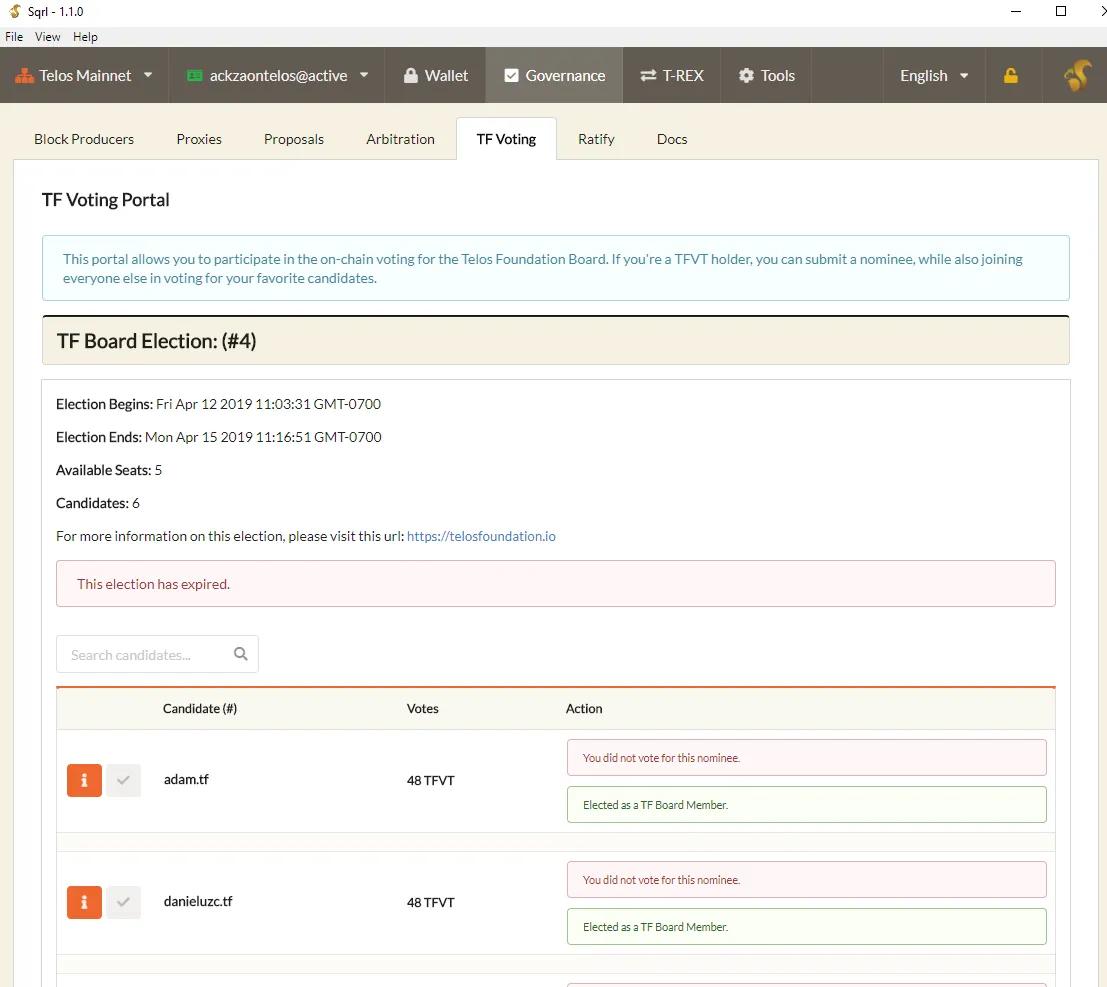The width and height of the screenshot is (1107, 987).
Task: Maximize the Sqrl window
Action: [1060, 11]
